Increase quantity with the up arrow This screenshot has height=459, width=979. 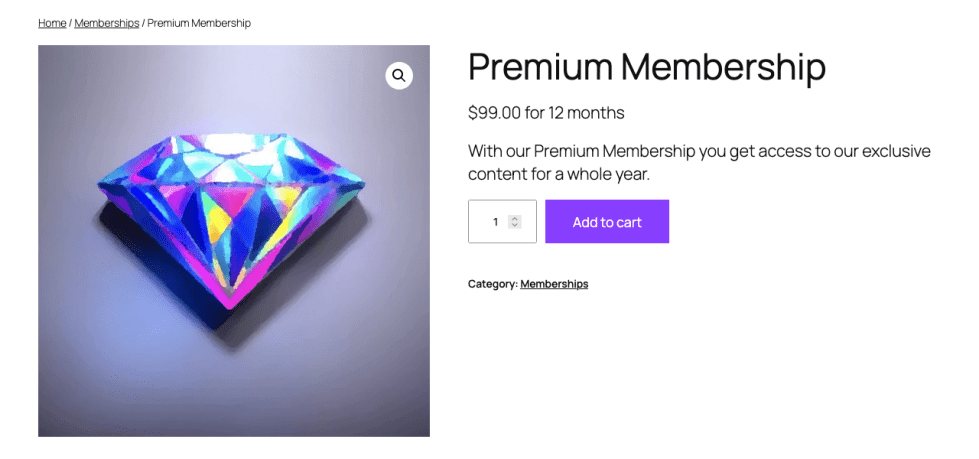point(515,218)
